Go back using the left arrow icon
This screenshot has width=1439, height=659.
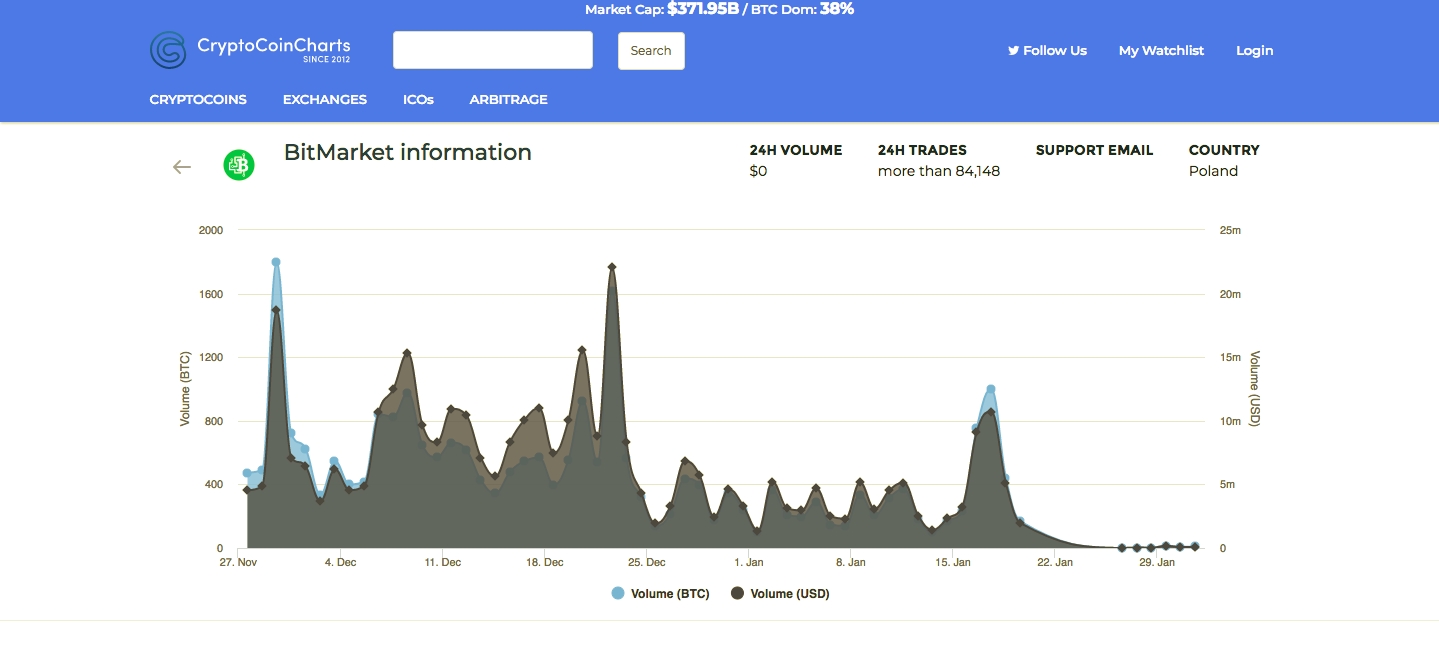click(182, 167)
